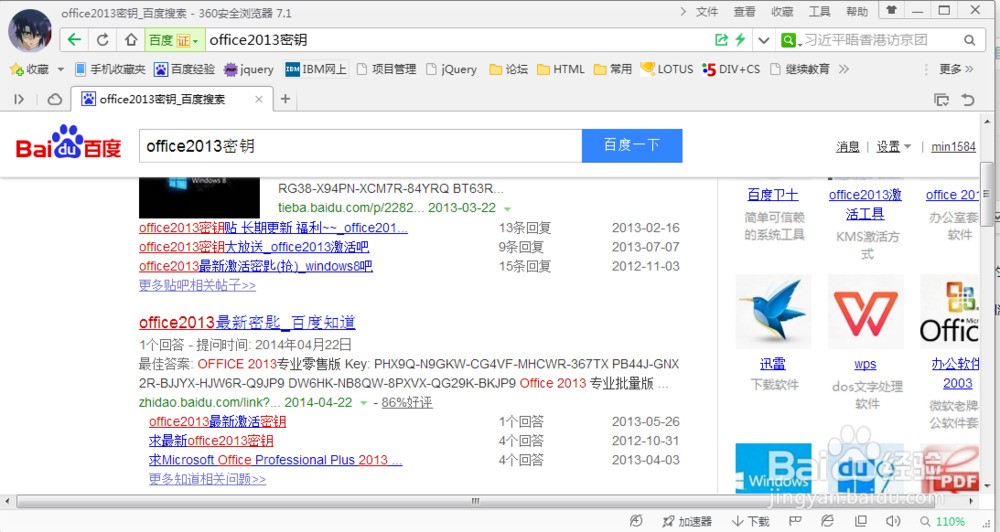
Task: Open the 帮助 menu
Action: point(857,11)
